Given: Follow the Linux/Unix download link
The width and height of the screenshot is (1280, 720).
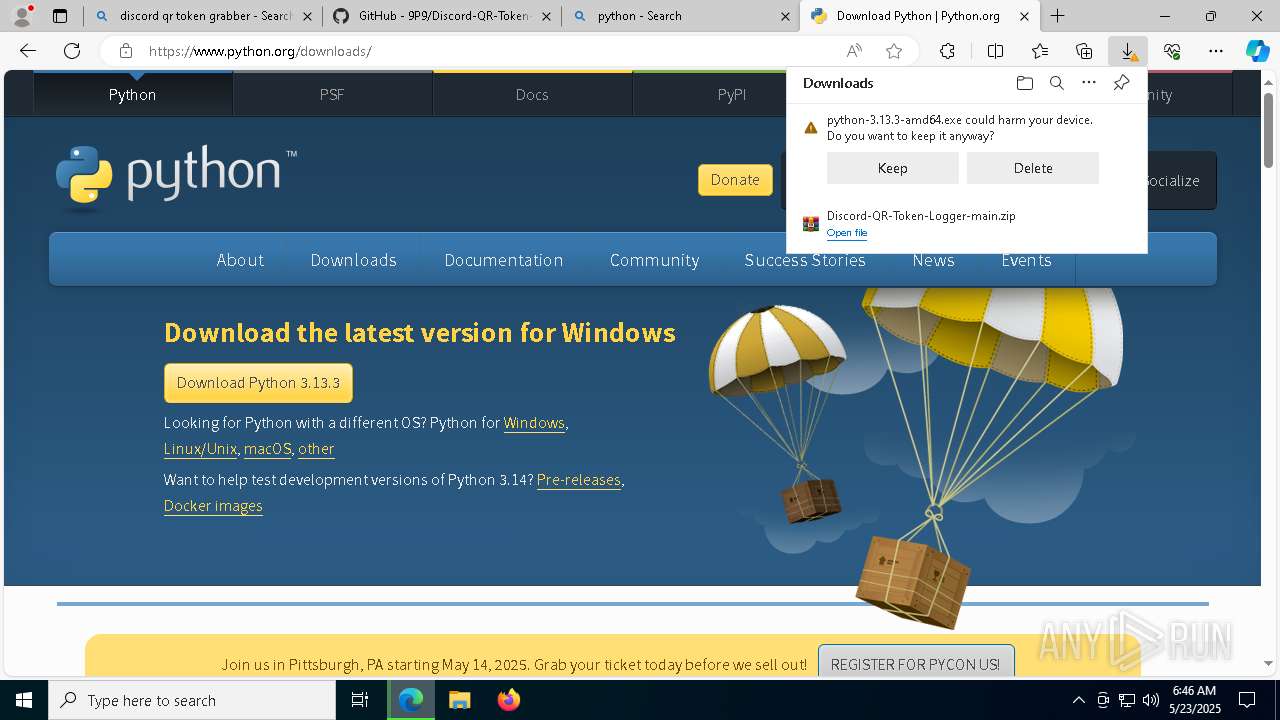Looking at the screenshot, I should pyautogui.click(x=200, y=449).
